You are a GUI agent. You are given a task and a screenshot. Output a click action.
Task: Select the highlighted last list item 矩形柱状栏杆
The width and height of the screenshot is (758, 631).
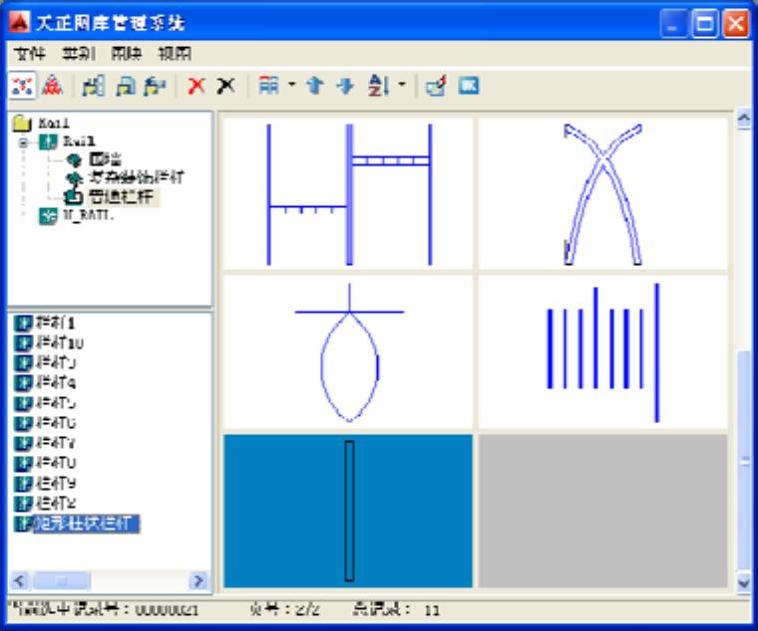[x=86, y=524]
